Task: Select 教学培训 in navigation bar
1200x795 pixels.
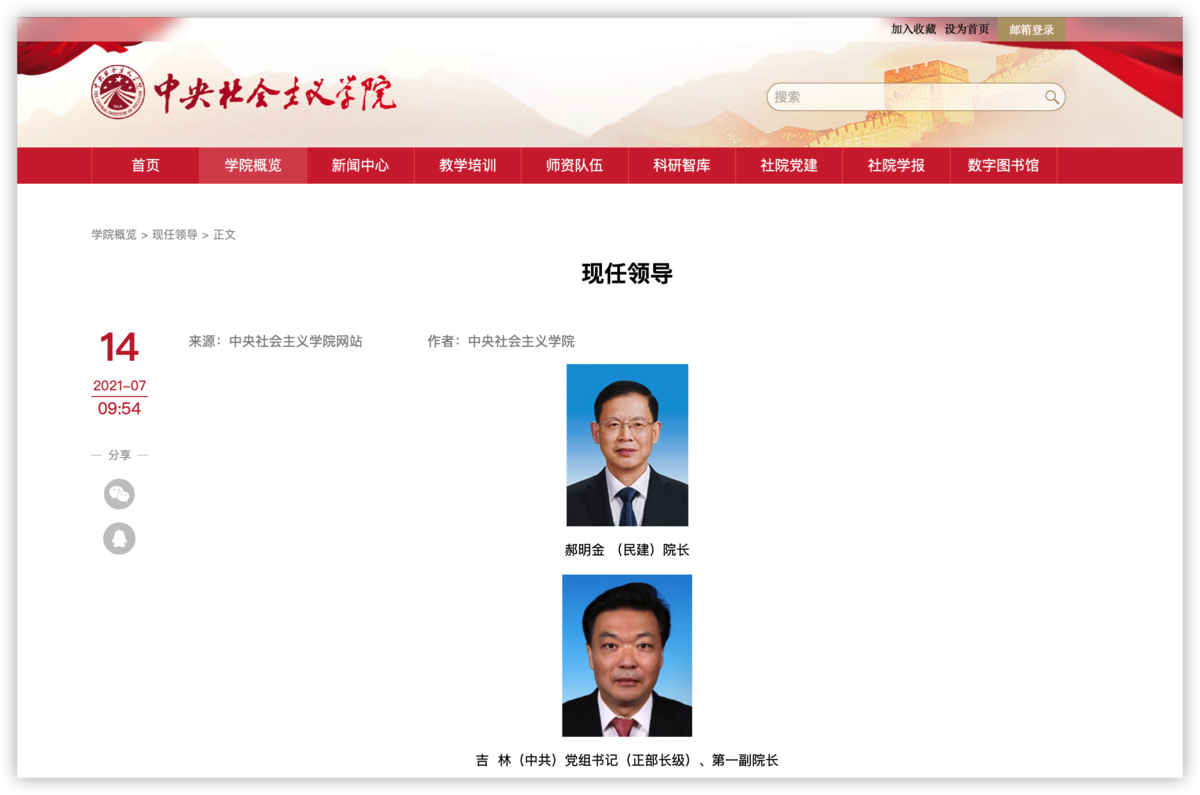Action: pos(467,166)
